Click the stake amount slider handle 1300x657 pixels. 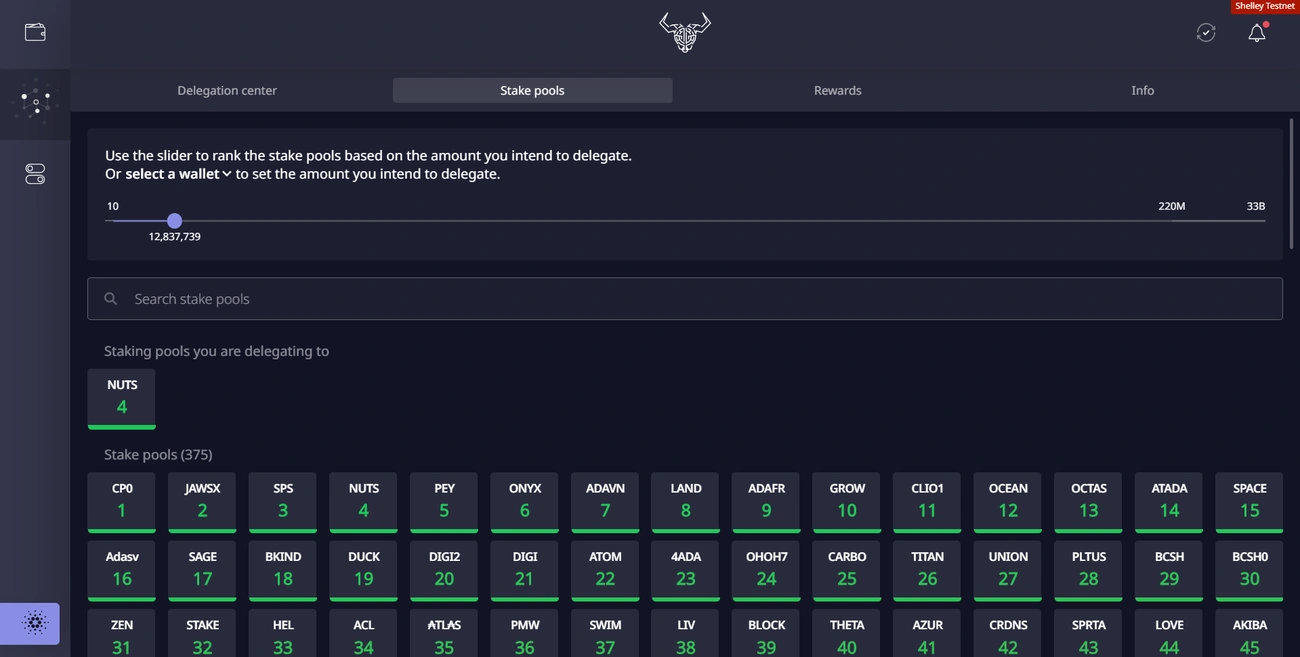pyautogui.click(x=174, y=220)
